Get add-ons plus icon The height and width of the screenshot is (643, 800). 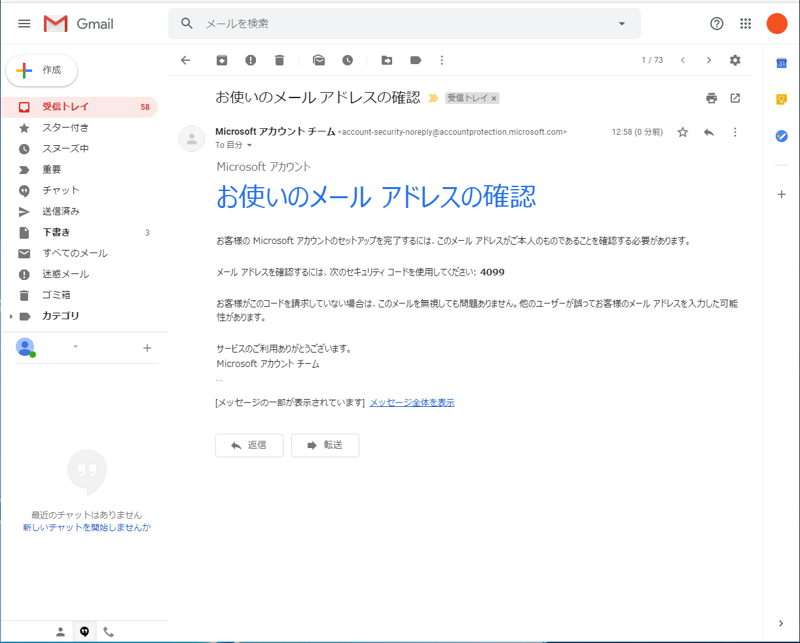point(781,194)
